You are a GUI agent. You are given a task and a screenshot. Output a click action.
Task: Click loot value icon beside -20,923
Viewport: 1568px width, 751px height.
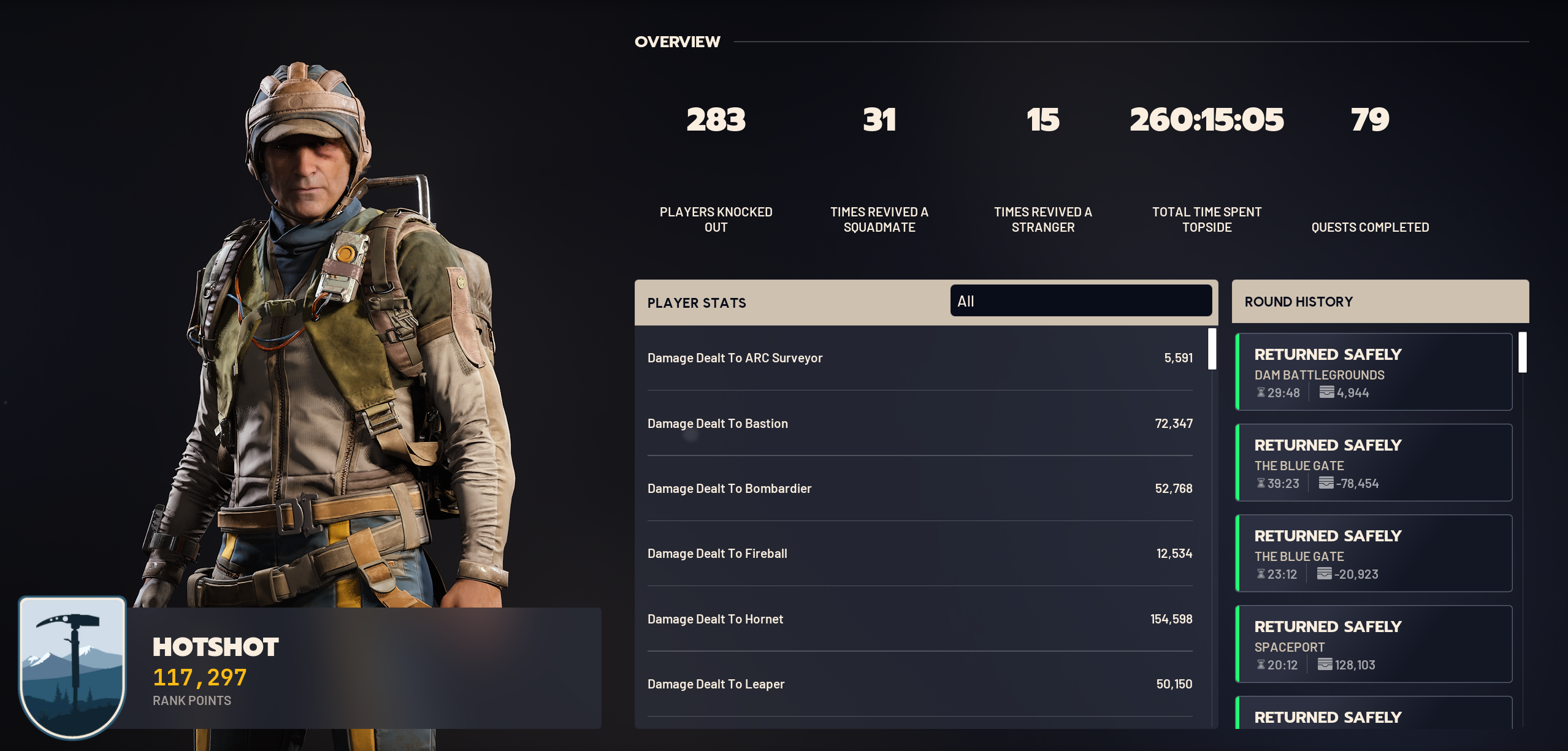click(x=1324, y=574)
